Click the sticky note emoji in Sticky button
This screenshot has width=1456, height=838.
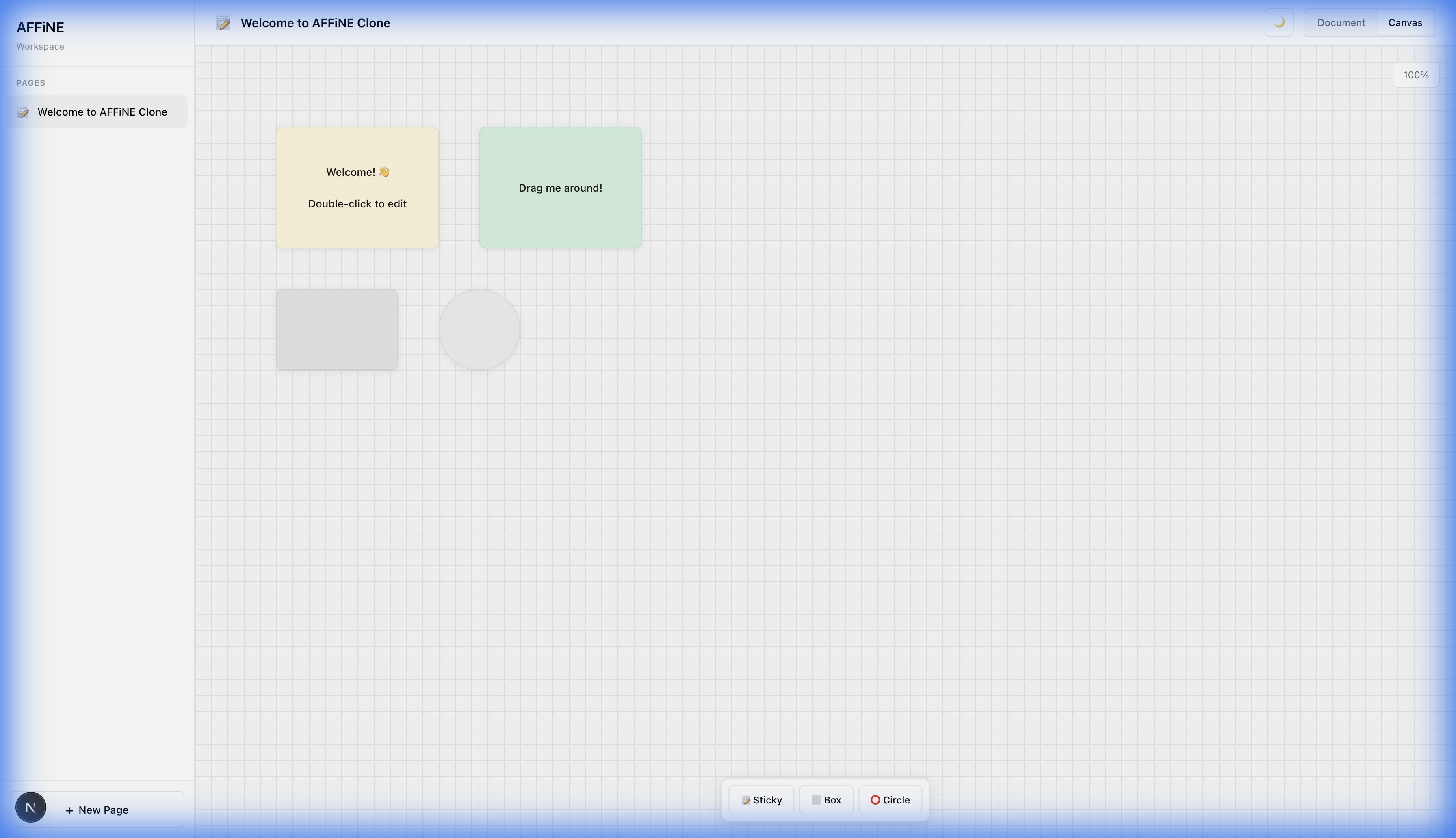[x=745, y=801]
